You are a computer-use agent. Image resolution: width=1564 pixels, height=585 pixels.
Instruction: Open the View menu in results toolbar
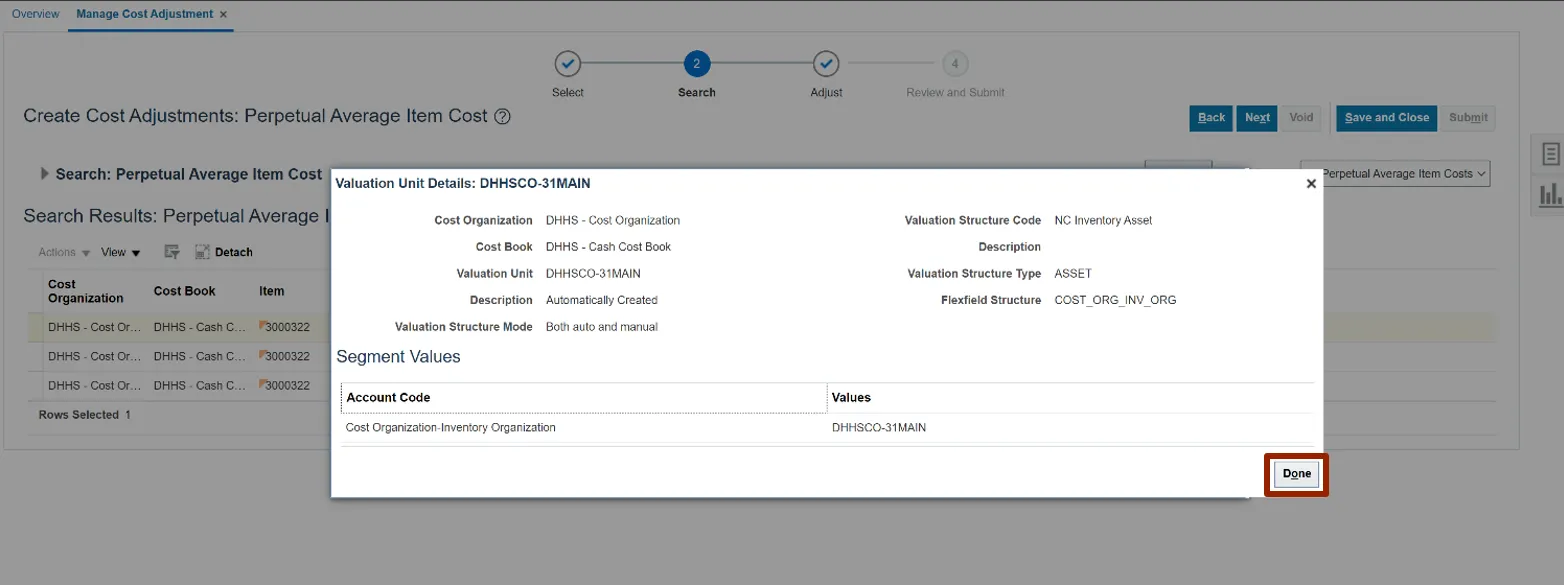pos(120,253)
